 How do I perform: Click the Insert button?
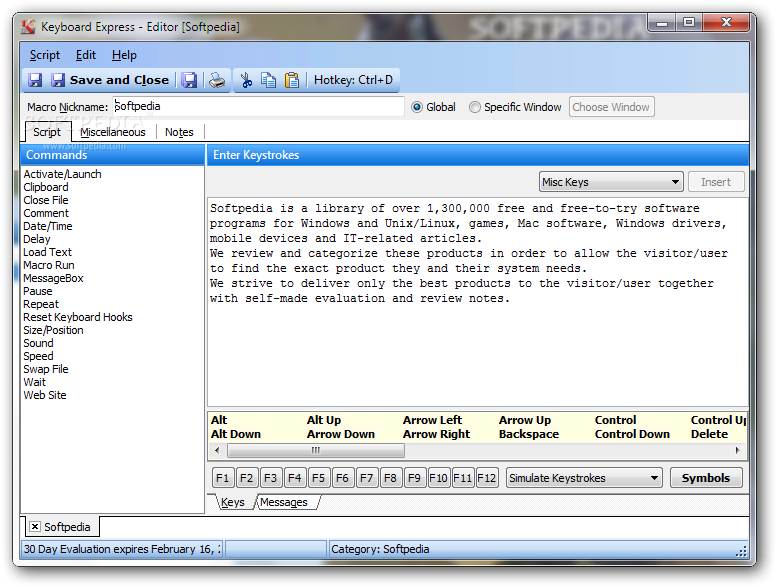pyautogui.click(x=716, y=182)
